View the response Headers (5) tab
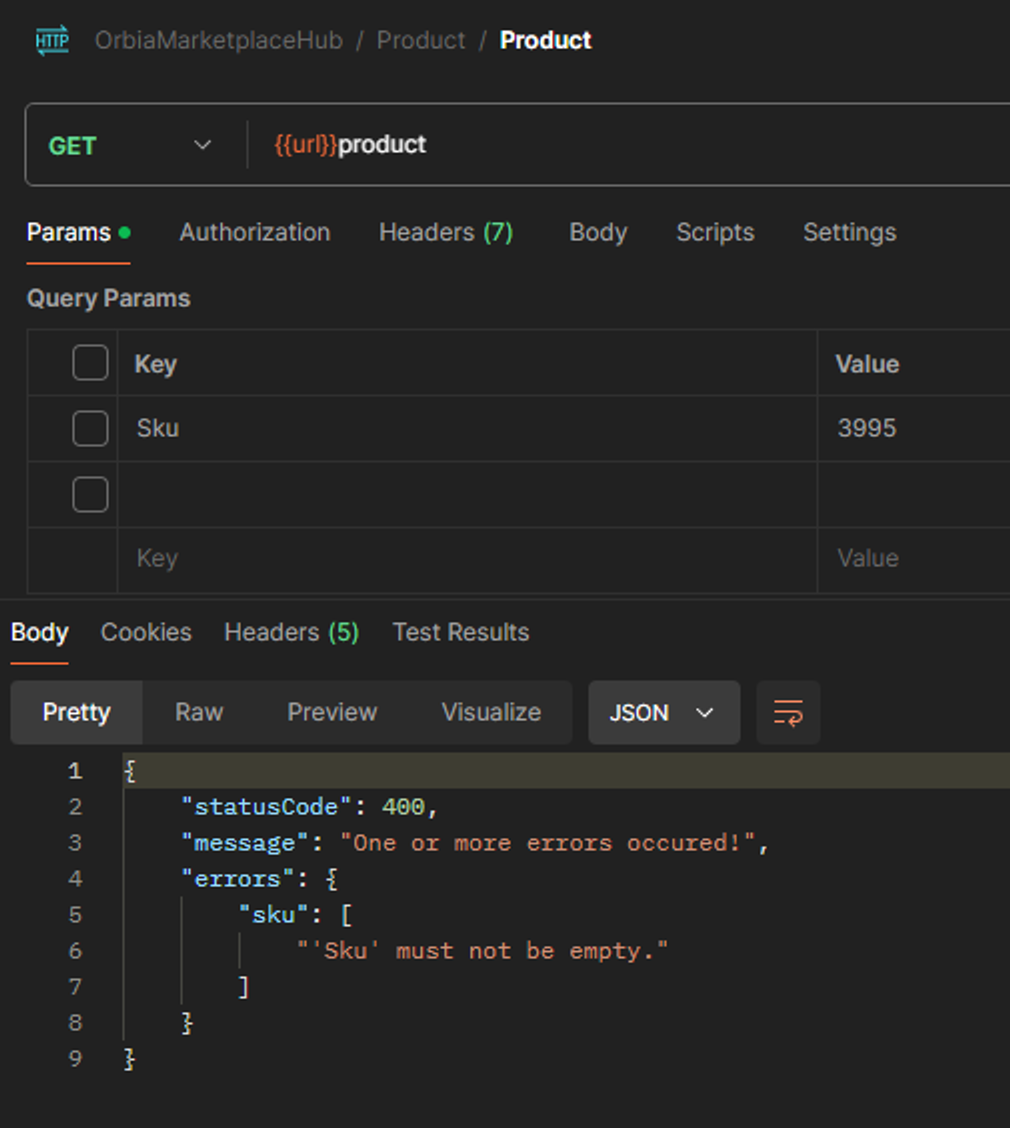 tap(291, 632)
